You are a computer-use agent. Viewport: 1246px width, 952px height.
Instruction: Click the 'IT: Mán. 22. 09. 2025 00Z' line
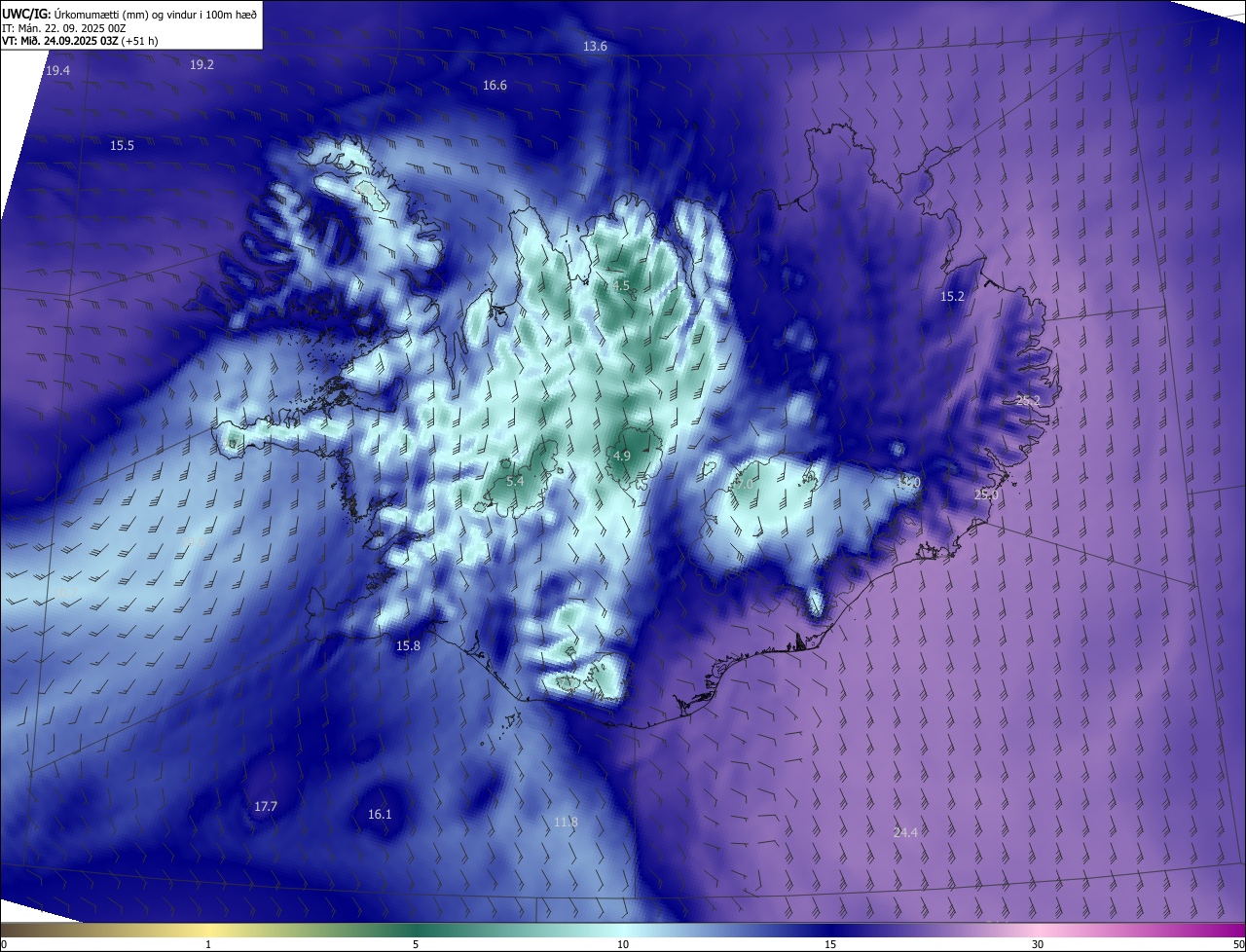pos(66,27)
